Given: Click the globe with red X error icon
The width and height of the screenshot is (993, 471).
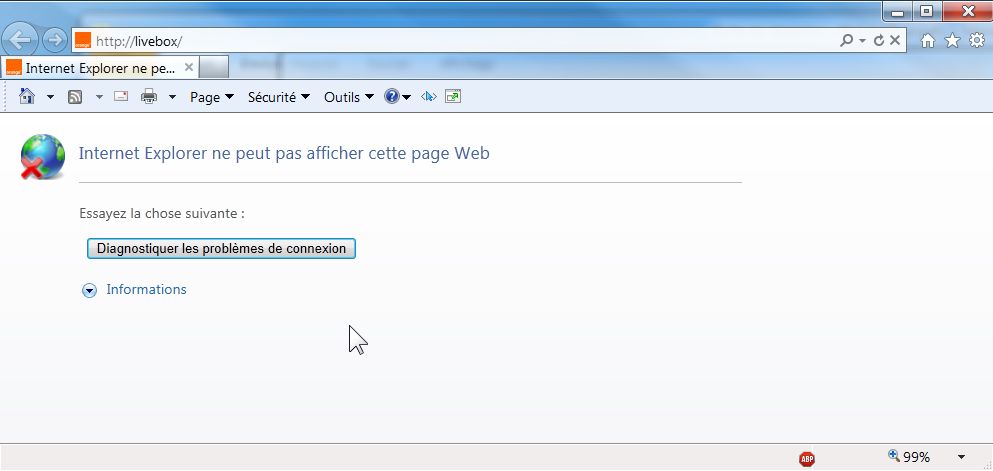Looking at the screenshot, I should pyautogui.click(x=42, y=156).
